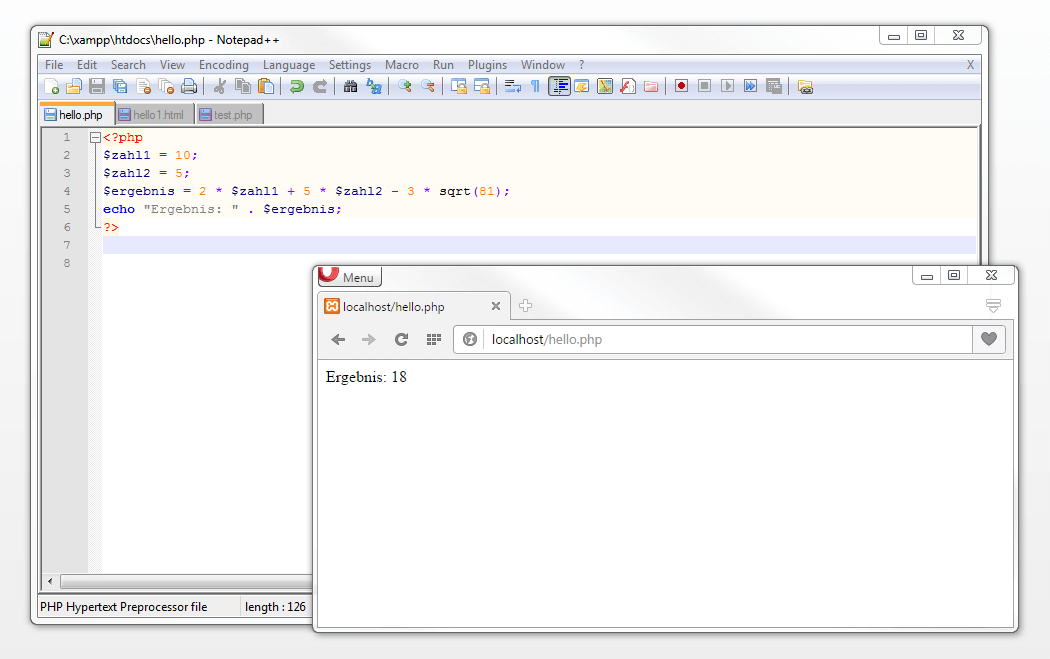The image size is (1050, 659).
Task: Click Run Macro Multiple Times icon
Action: tap(751, 86)
